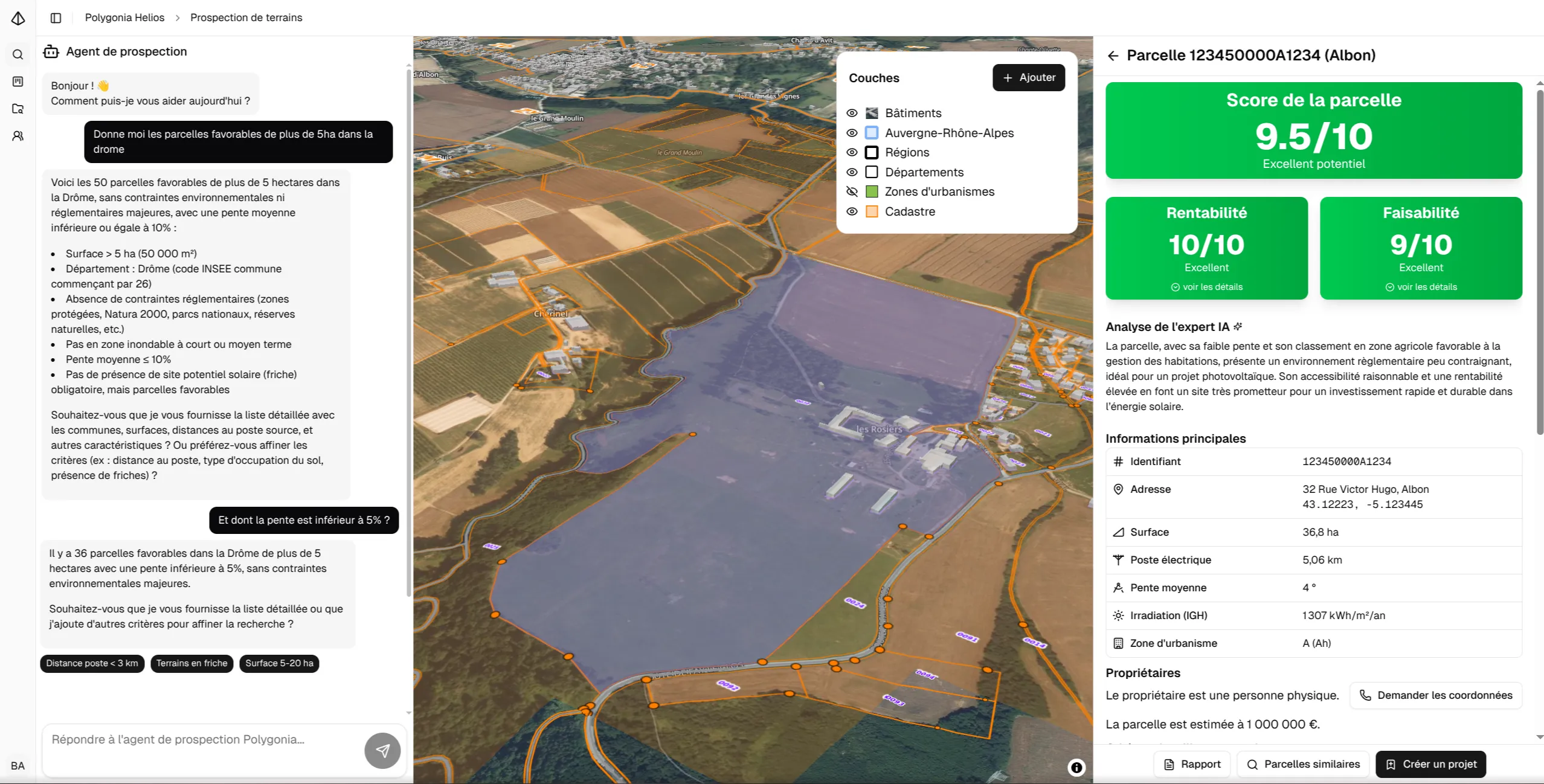Screen dimensions: 1544x784
Task: Open the Polygonia logo home icon
Action: [x=18, y=18]
